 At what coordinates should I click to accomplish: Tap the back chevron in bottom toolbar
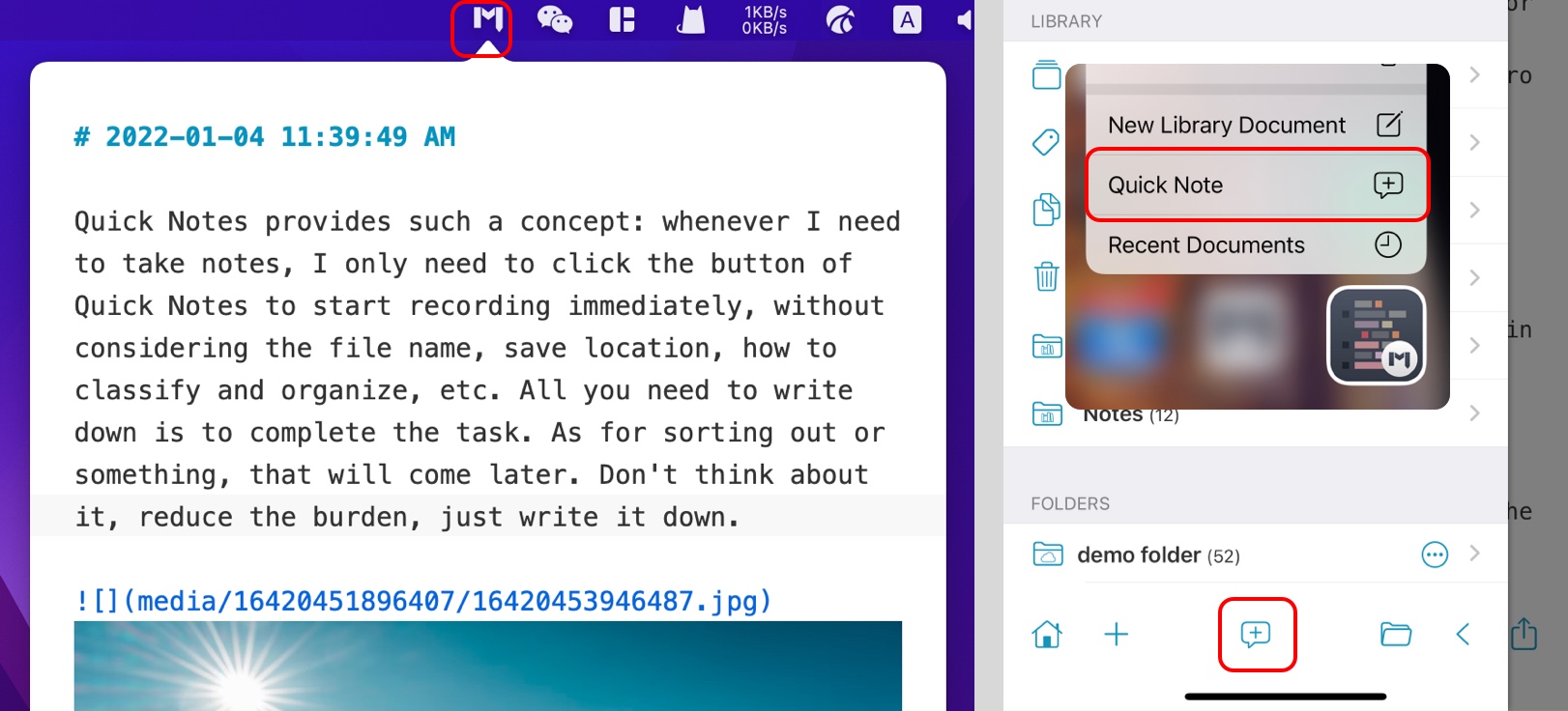point(1463,635)
